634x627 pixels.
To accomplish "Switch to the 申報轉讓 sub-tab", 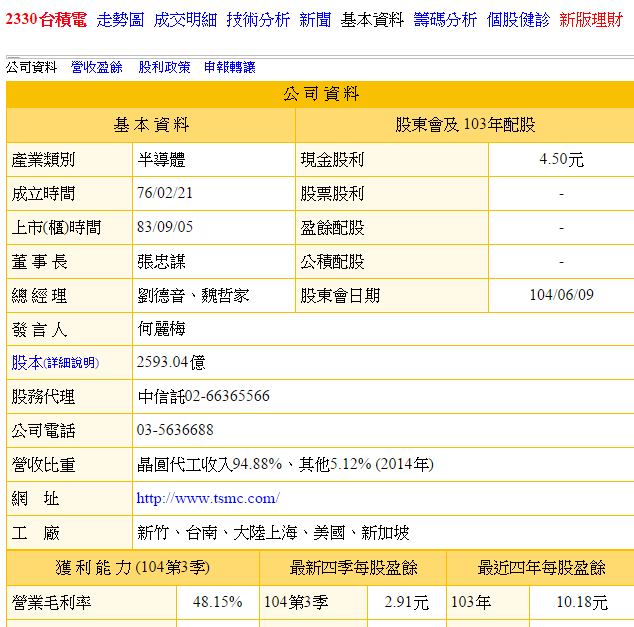I will [x=230, y=67].
